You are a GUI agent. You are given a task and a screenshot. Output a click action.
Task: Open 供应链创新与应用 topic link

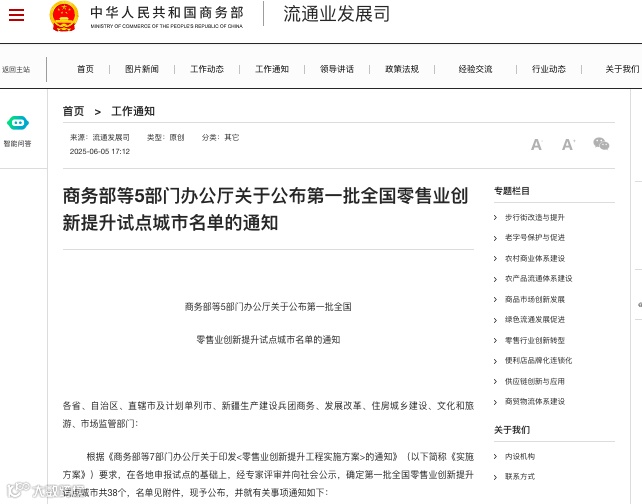[535, 381]
